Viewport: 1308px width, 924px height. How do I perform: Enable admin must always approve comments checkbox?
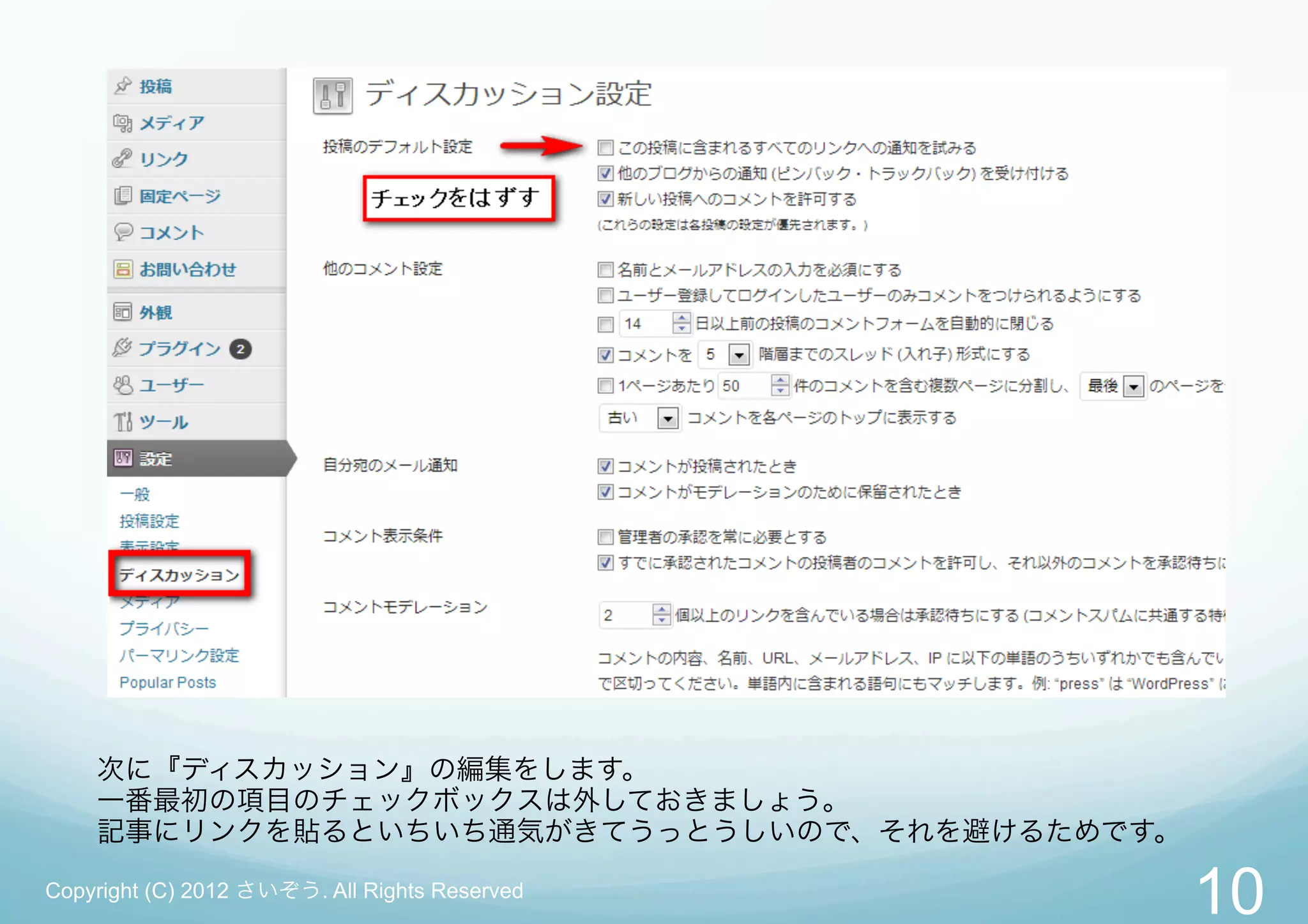pyautogui.click(x=605, y=537)
